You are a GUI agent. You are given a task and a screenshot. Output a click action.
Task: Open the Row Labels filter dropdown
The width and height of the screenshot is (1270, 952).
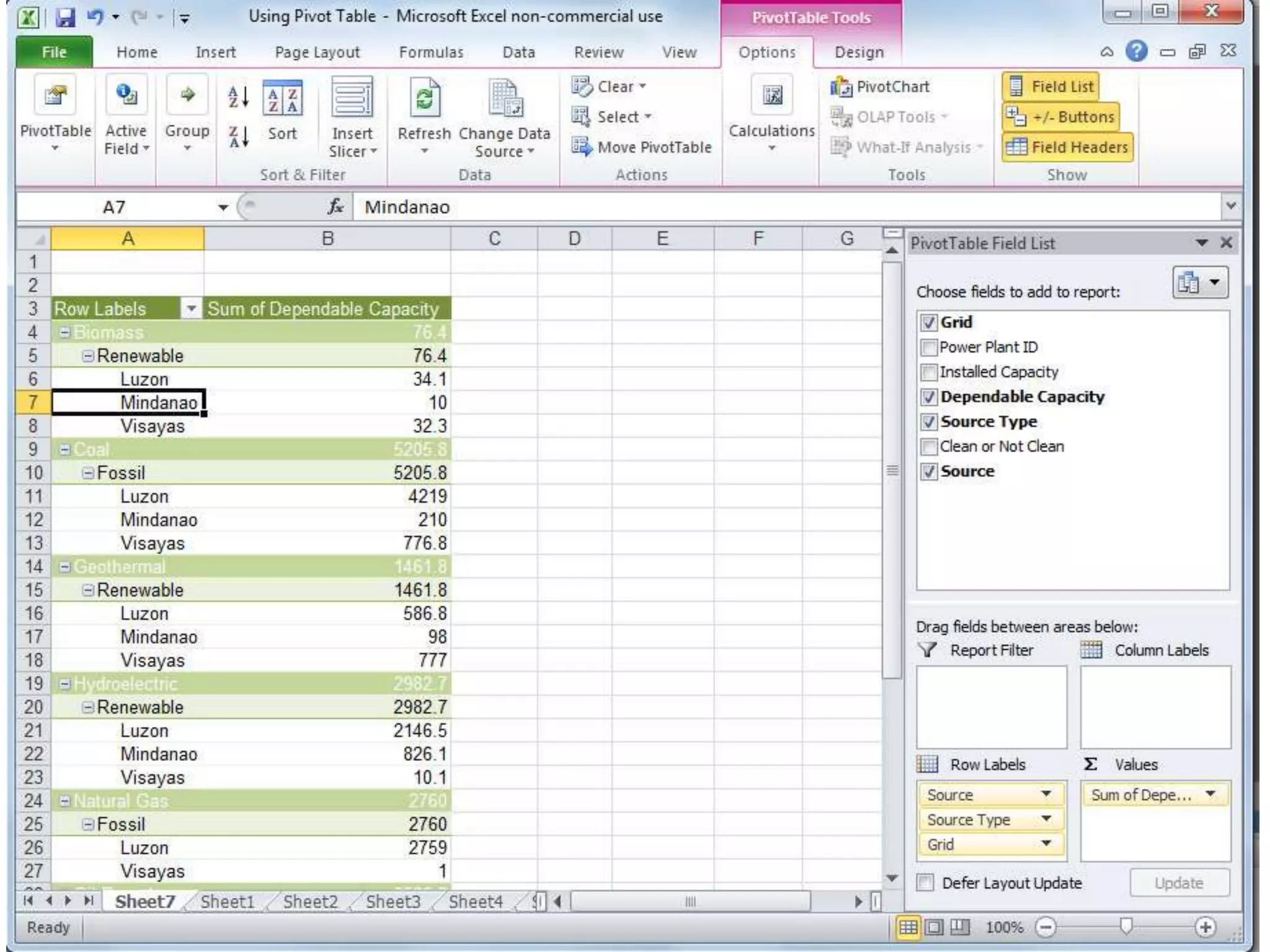tap(191, 309)
